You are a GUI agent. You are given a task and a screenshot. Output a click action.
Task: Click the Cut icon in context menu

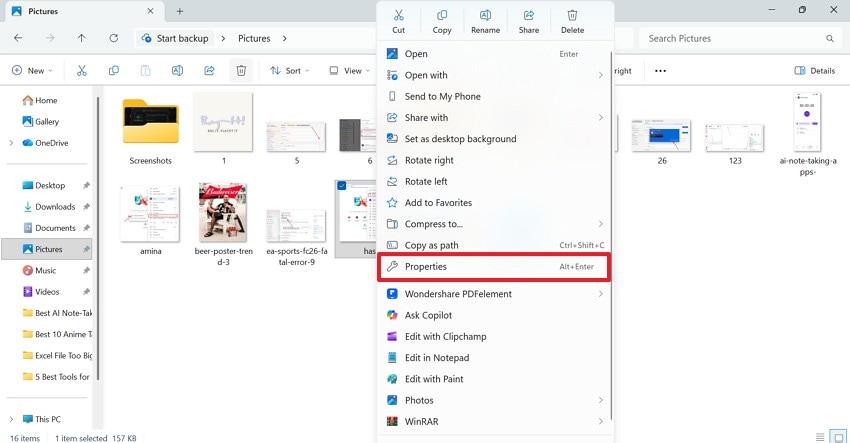[x=398, y=15]
